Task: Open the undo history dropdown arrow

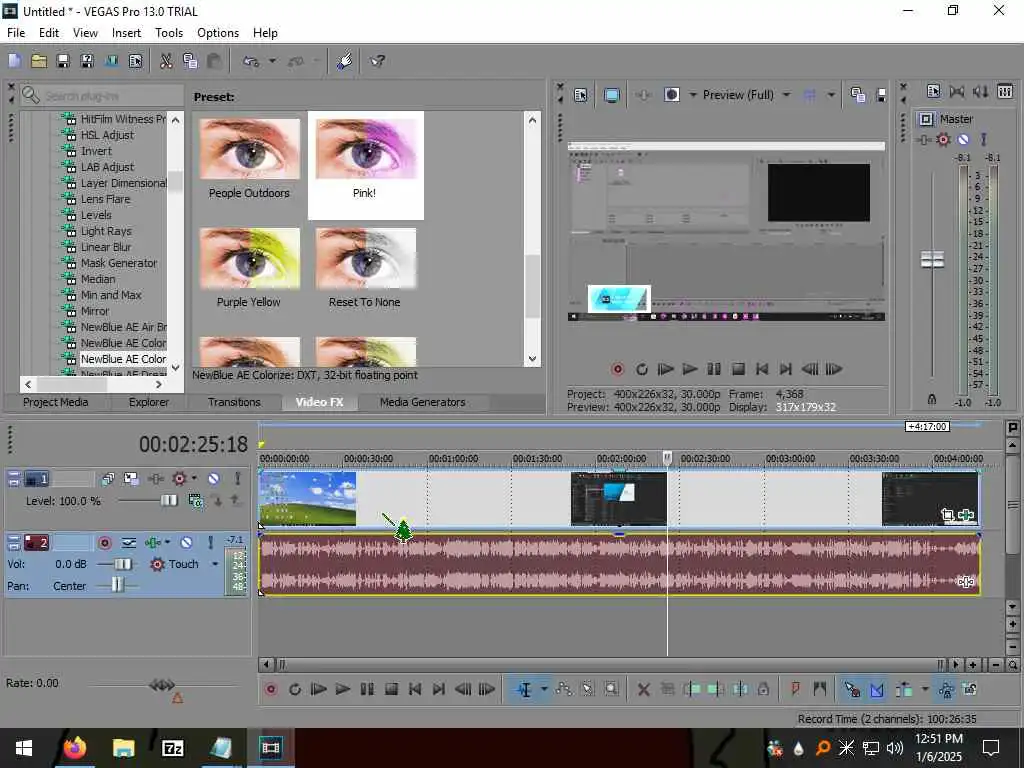Action: click(272, 61)
